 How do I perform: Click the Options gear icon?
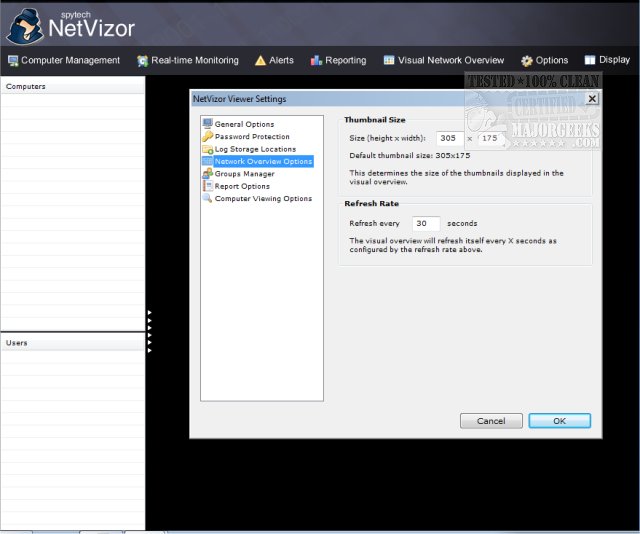pos(527,61)
